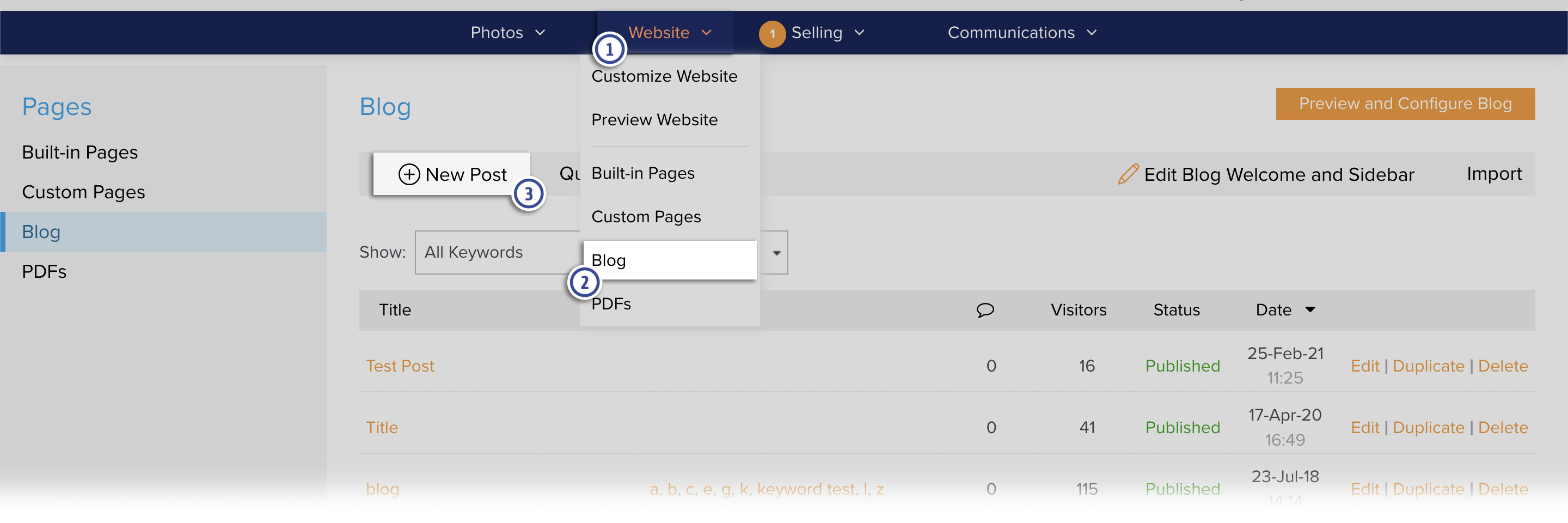Click the Published status of Test Post
Viewport: 1568px width, 523px height.
[x=1182, y=366]
